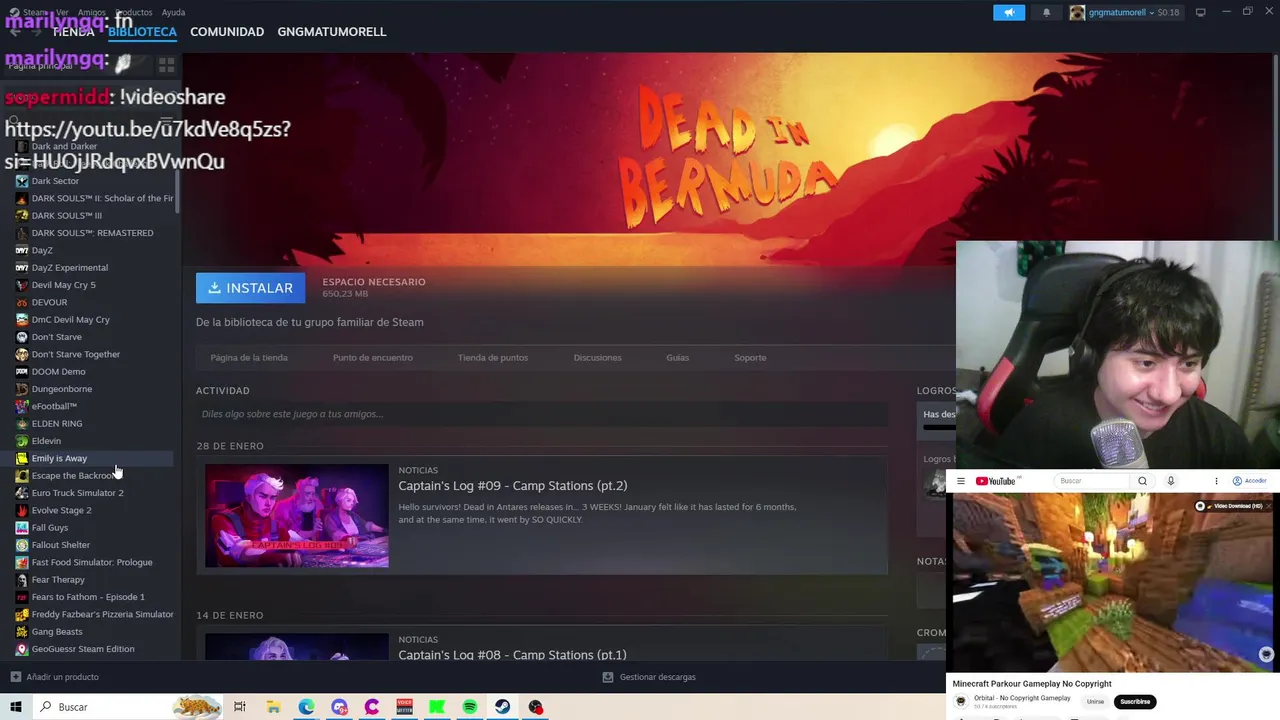The height and width of the screenshot is (720, 1280).
Task: Click the eFootball game icon
Action: point(22,406)
